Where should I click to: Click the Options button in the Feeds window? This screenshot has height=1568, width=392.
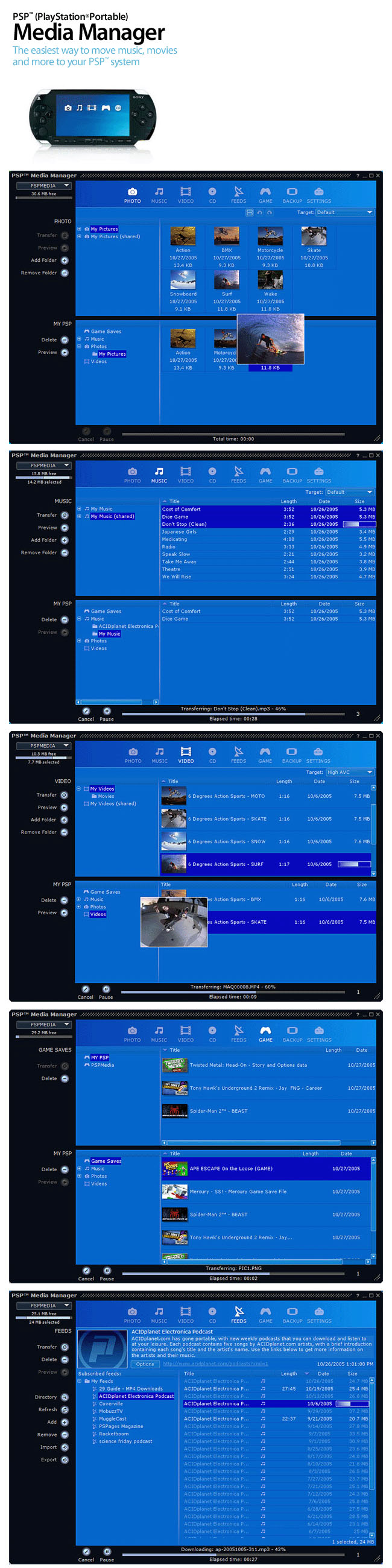click(x=145, y=1364)
